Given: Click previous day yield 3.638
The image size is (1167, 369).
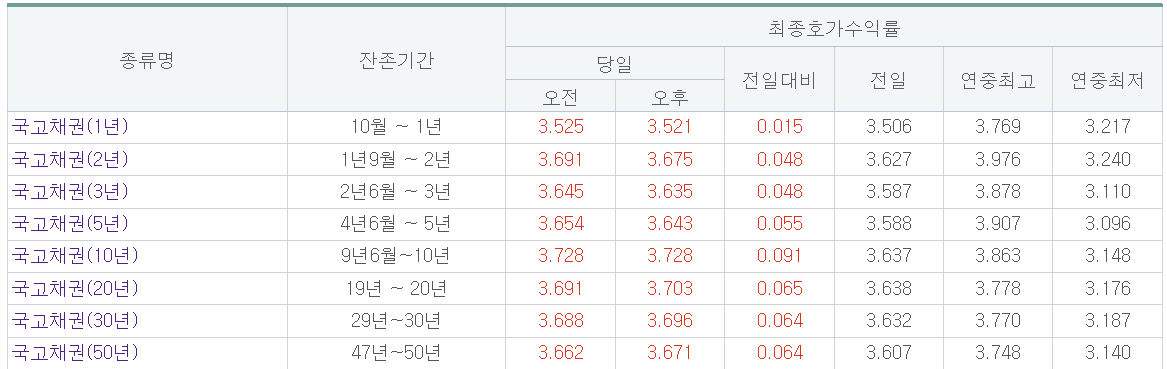Looking at the screenshot, I should click(x=889, y=288).
